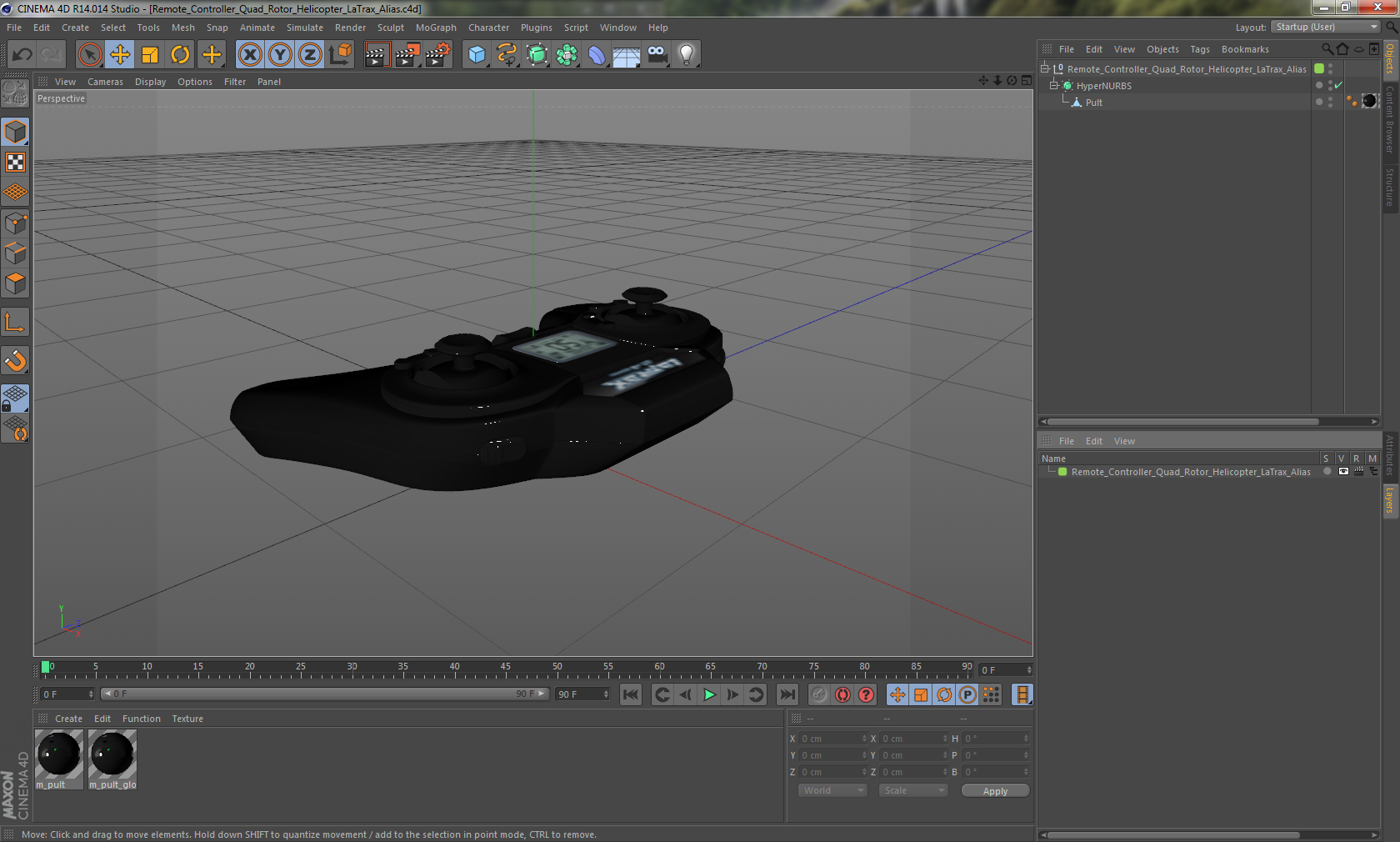Viewport: 1400px width, 842px height.
Task: Click the Render View clapperboard icon
Action: 377,55
